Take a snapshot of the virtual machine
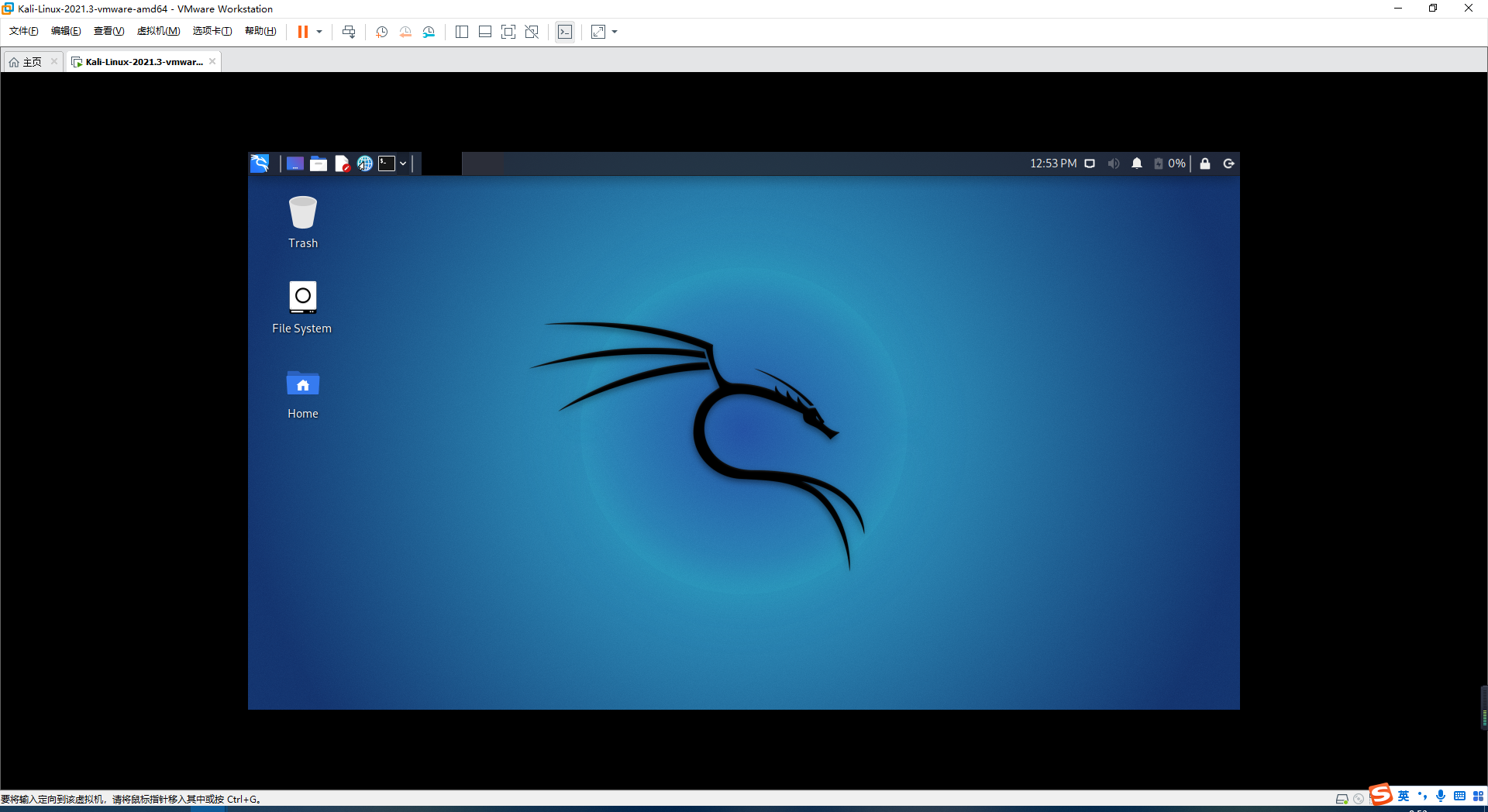 381,32
